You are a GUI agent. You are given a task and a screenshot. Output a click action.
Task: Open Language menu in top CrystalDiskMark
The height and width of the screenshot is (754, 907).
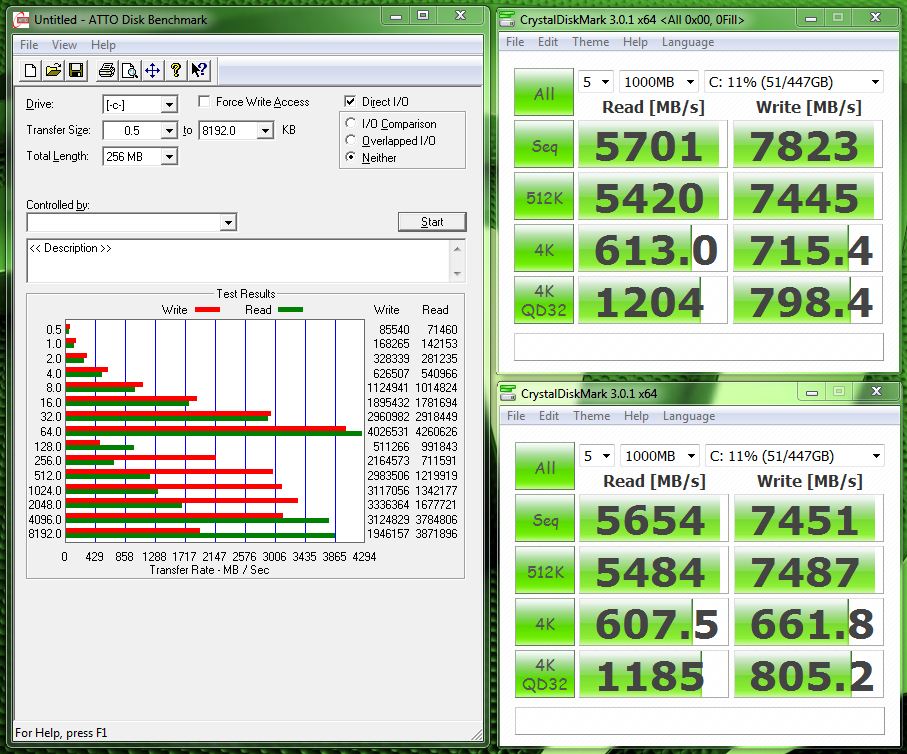pos(688,42)
